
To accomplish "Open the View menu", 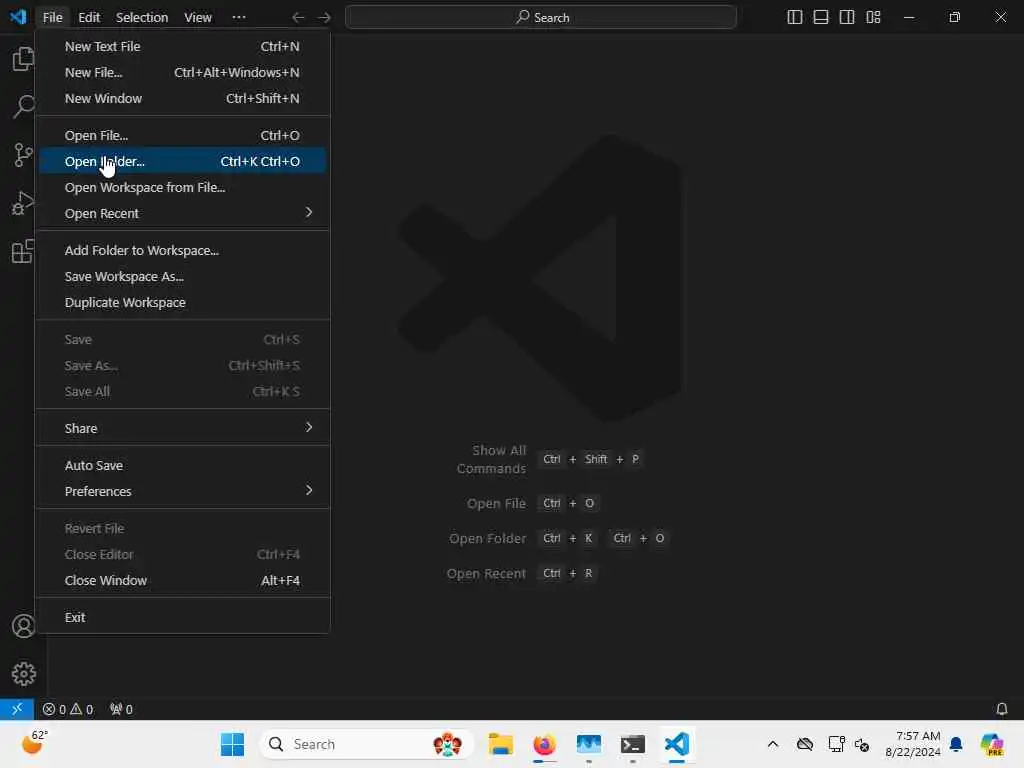I will pyautogui.click(x=197, y=17).
